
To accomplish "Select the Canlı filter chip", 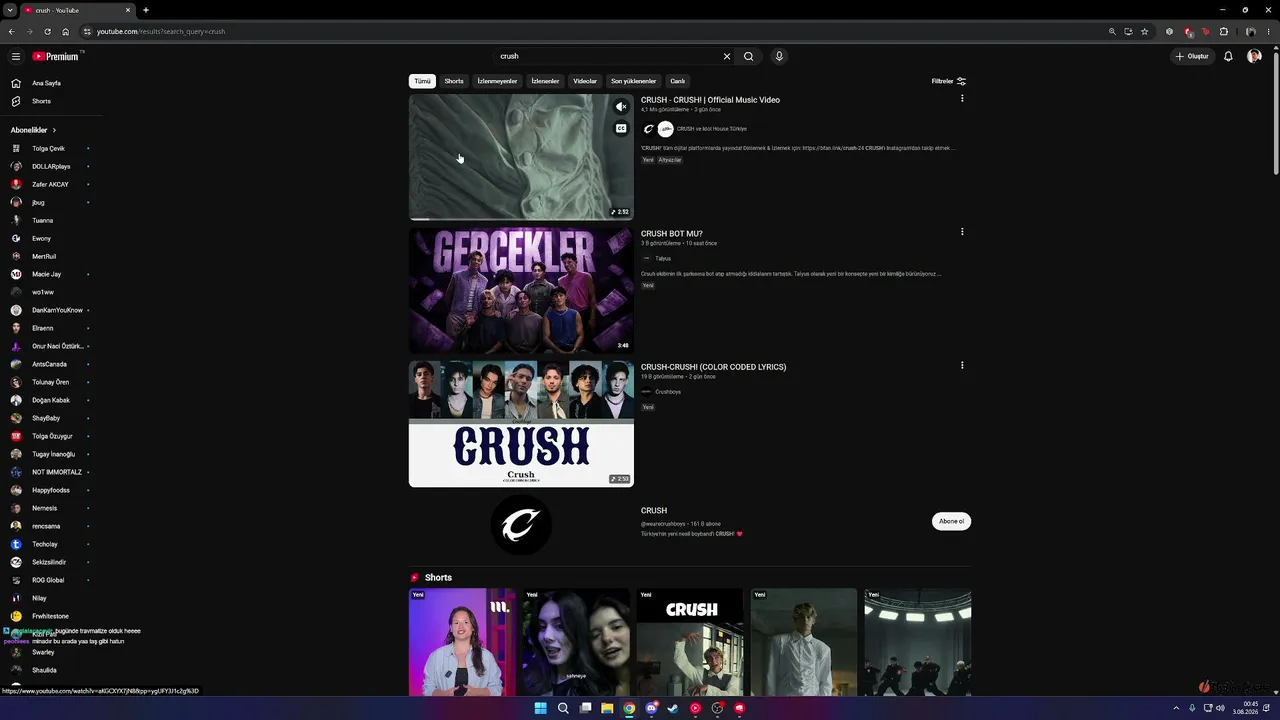I will coord(678,81).
